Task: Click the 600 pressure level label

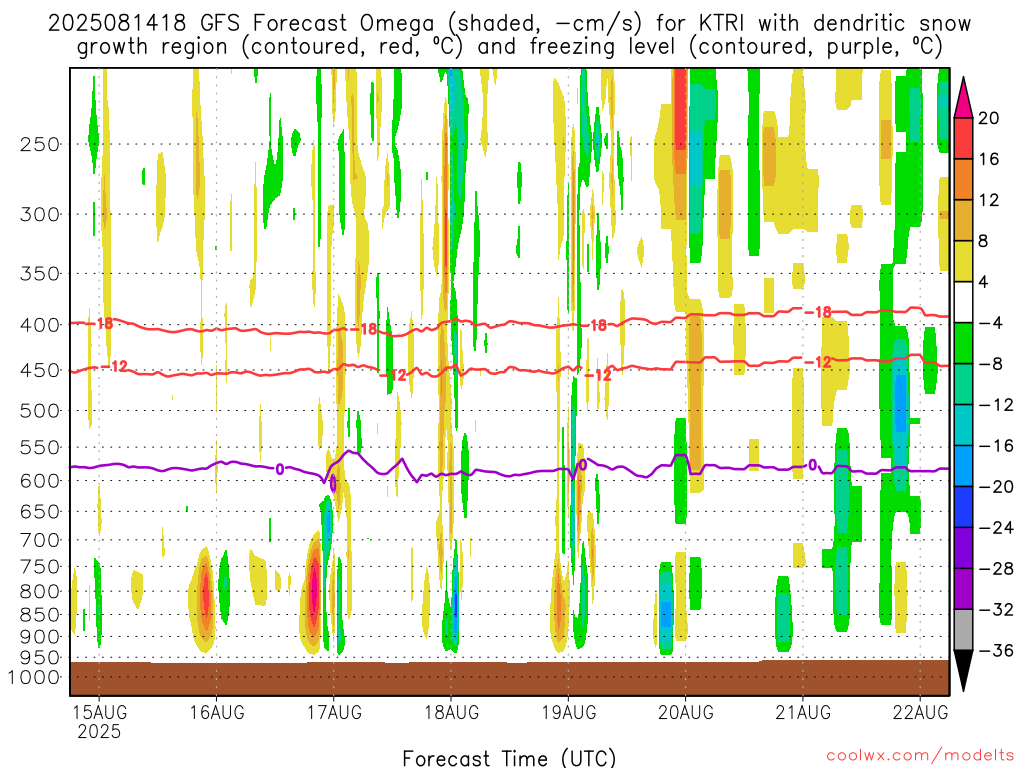Action: click(40, 481)
